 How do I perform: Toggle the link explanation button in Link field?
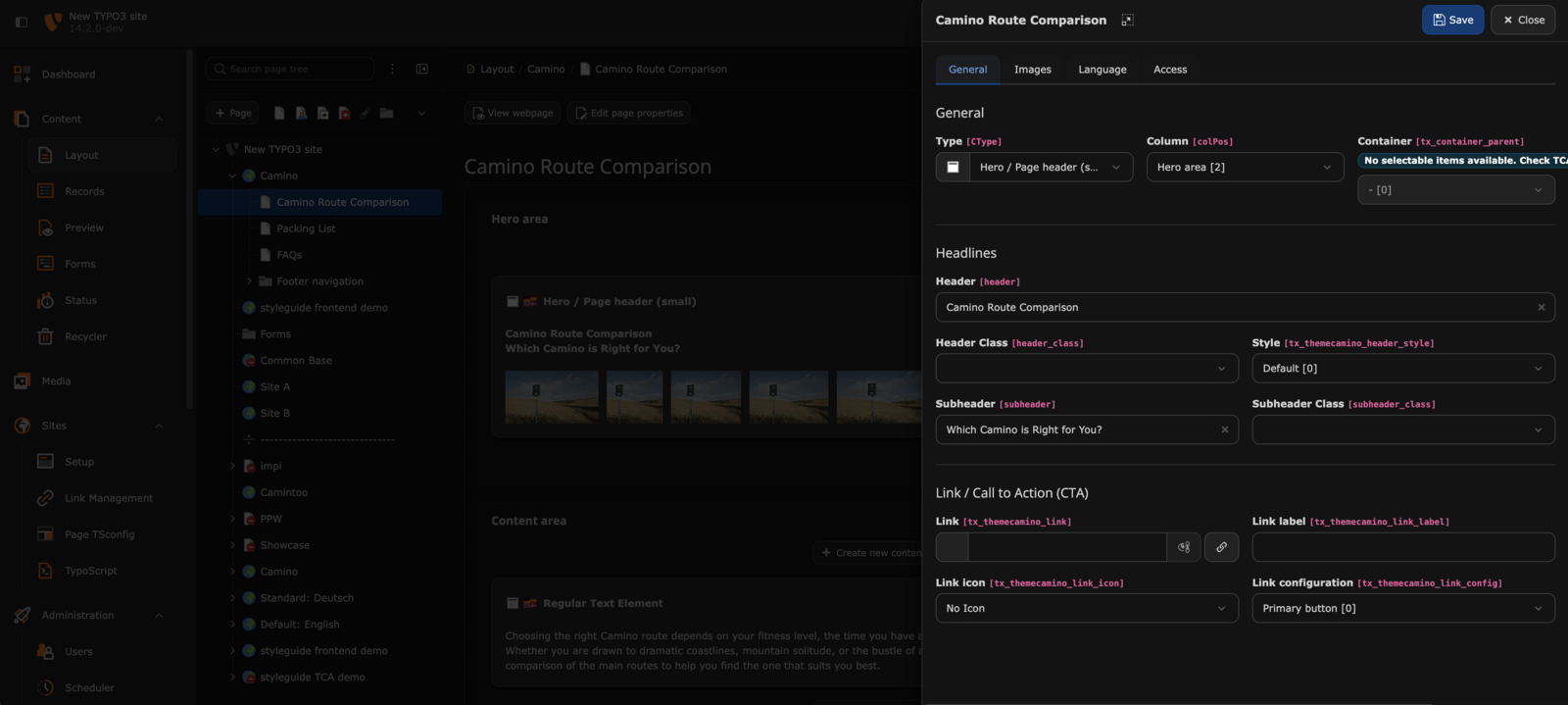click(x=1184, y=547)
